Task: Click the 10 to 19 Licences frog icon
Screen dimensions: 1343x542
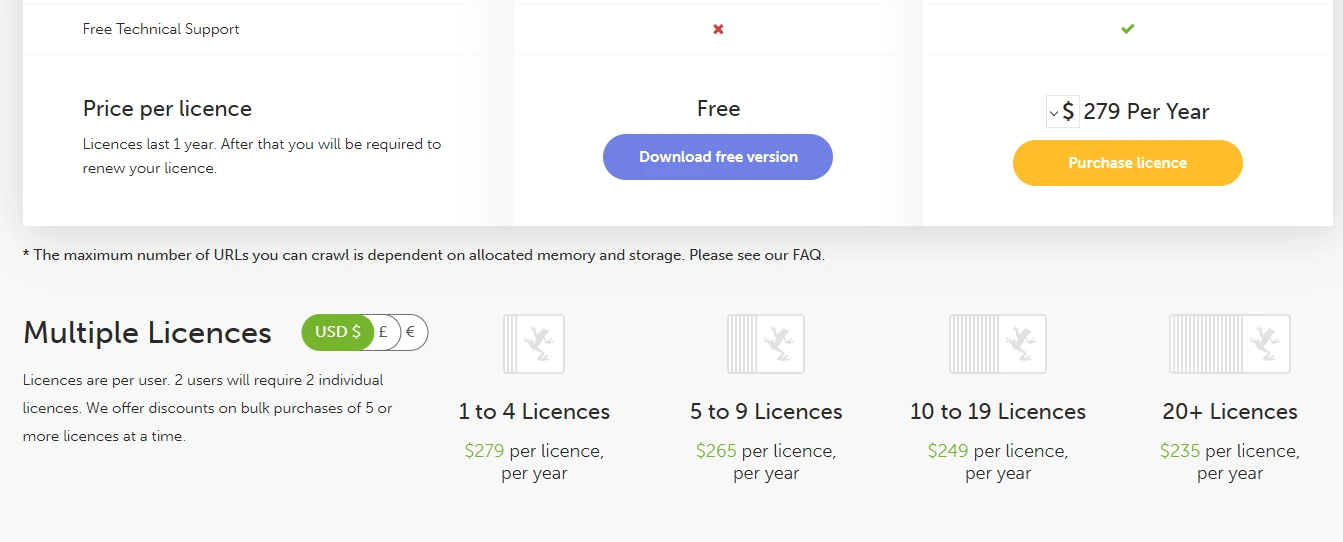Action: pos(998,344)
